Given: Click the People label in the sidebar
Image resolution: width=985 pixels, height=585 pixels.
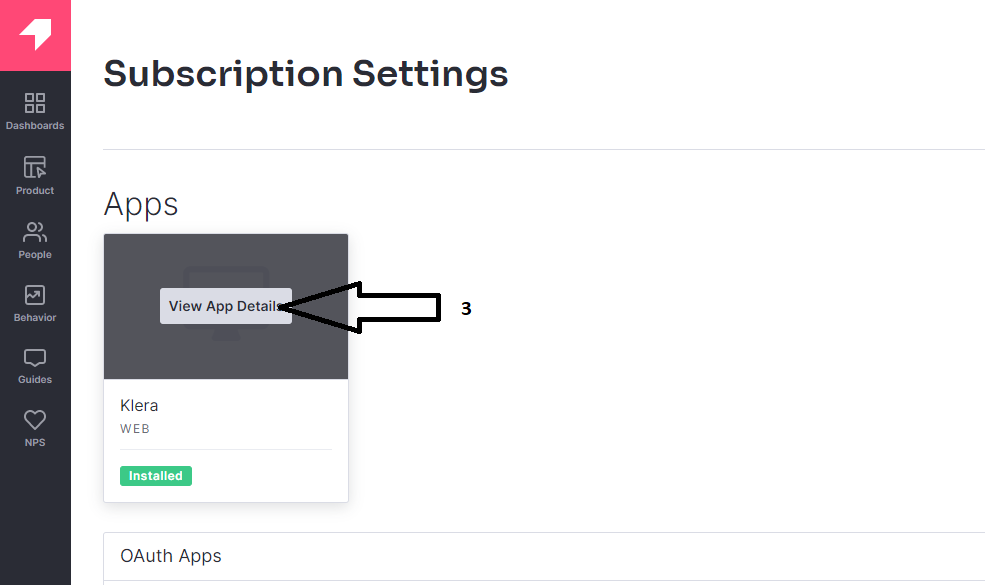Looking at the screenshot, I should coord(35,254).
